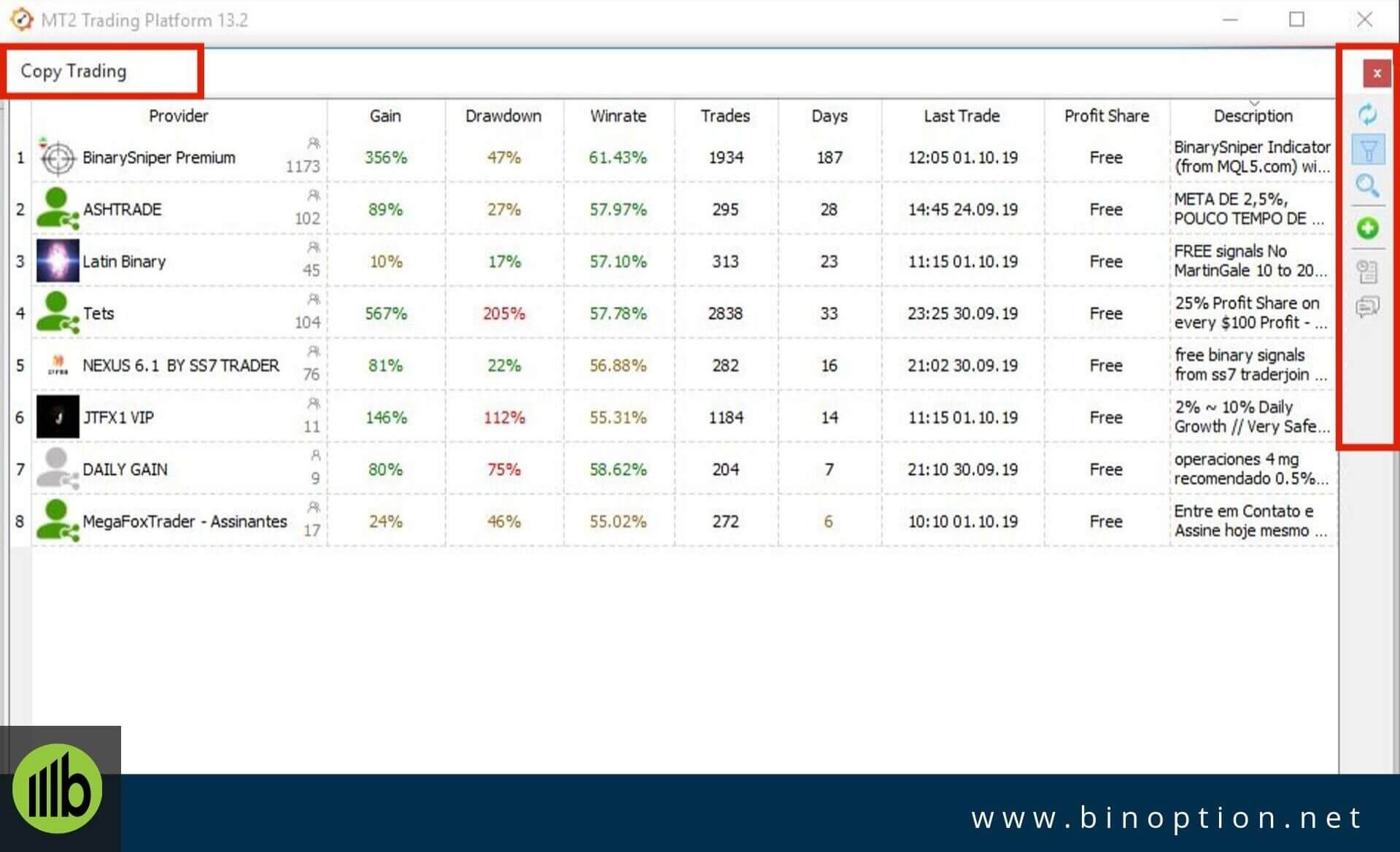Sort by Provider column header
1400x852 pixels.
pos(179,115)
